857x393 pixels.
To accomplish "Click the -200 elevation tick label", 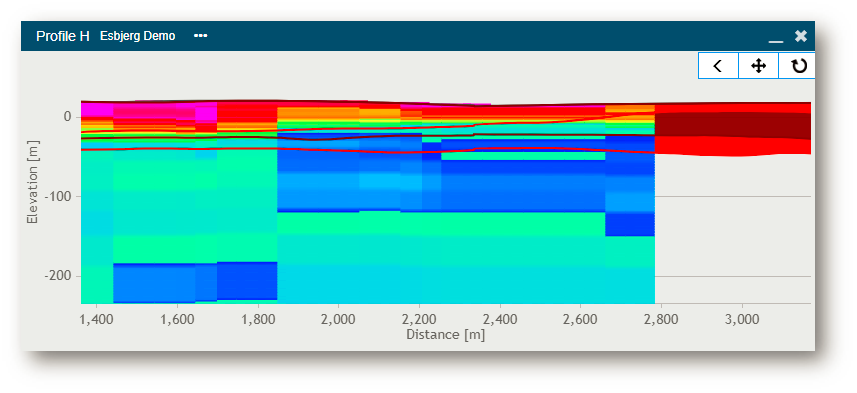I will pyautogui.click(x=57, y=276).
